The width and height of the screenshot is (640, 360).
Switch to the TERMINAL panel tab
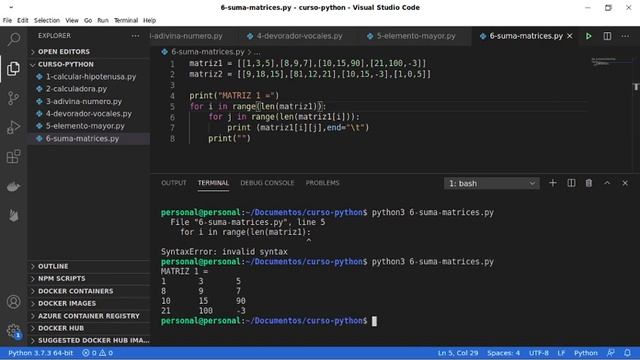(213, 183)
